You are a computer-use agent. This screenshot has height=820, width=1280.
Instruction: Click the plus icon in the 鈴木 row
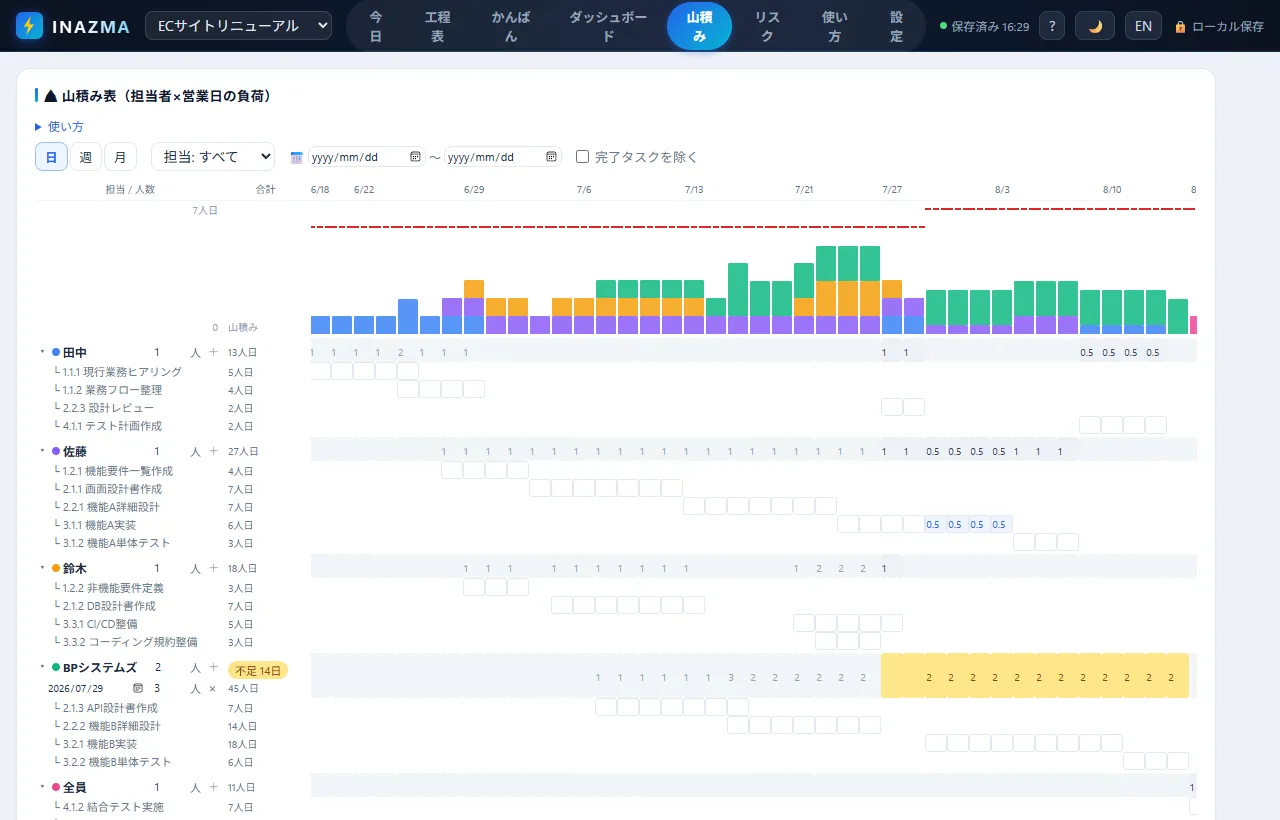click(x=213, y=568)
